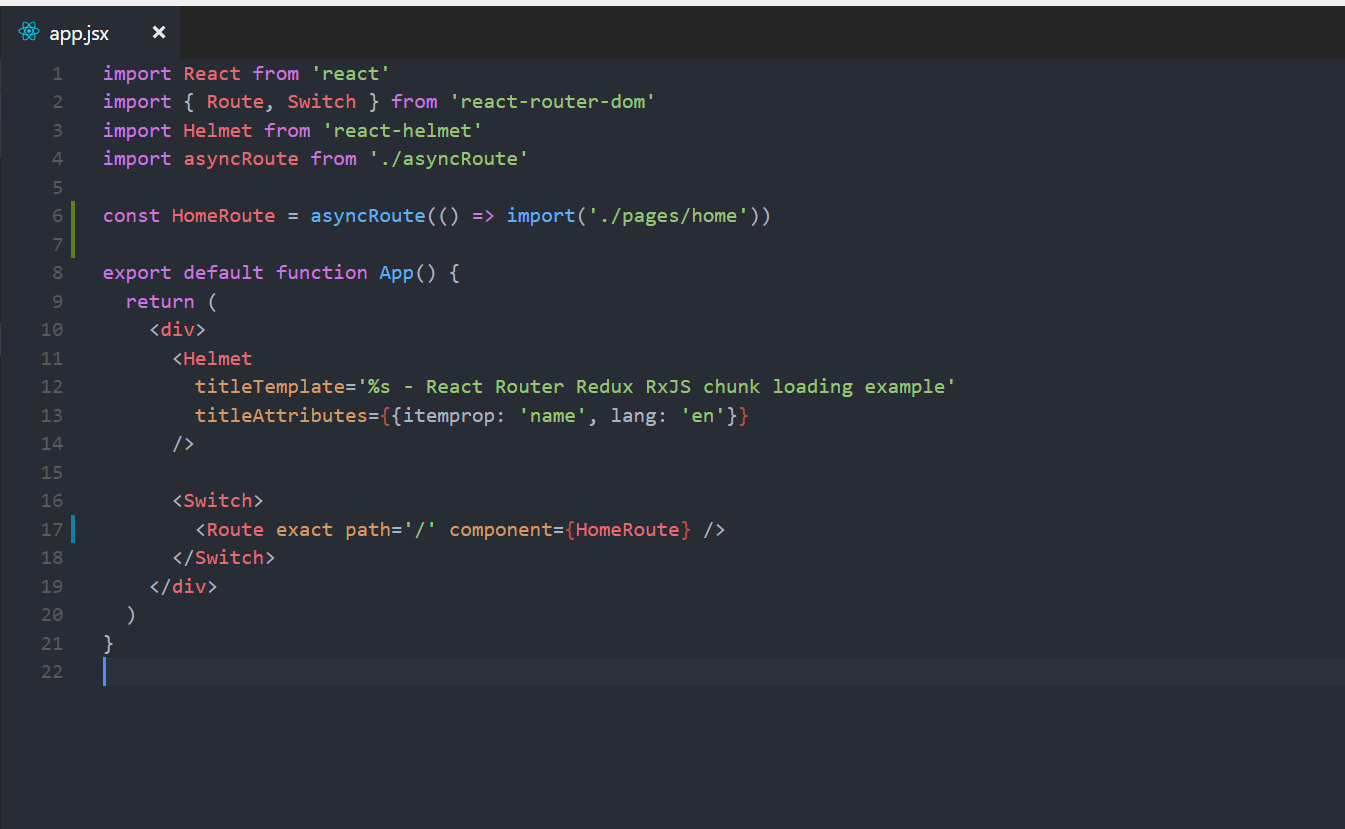The height and width of the screenshot is (829, 1345).
Task: Click the opening div tag on line 10
Action: pyautogui.click(x=178, y=330)
